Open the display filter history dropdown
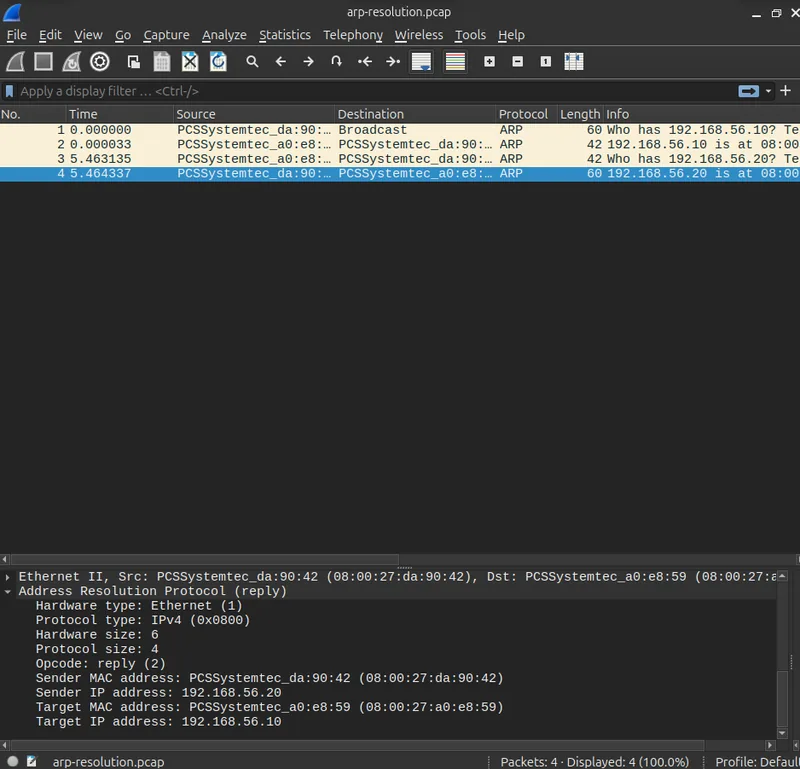This screenshot has width=800, height=769. click(768, 91)
